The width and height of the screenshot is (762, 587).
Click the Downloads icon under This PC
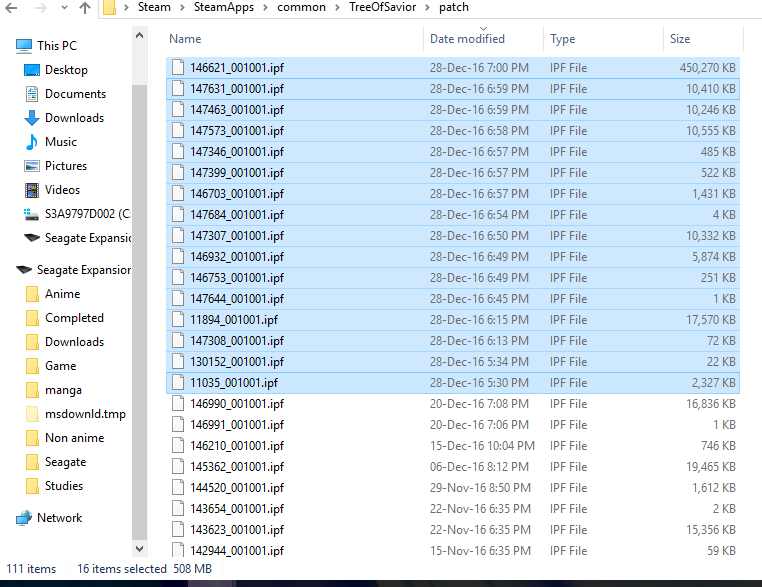[31, 118]
